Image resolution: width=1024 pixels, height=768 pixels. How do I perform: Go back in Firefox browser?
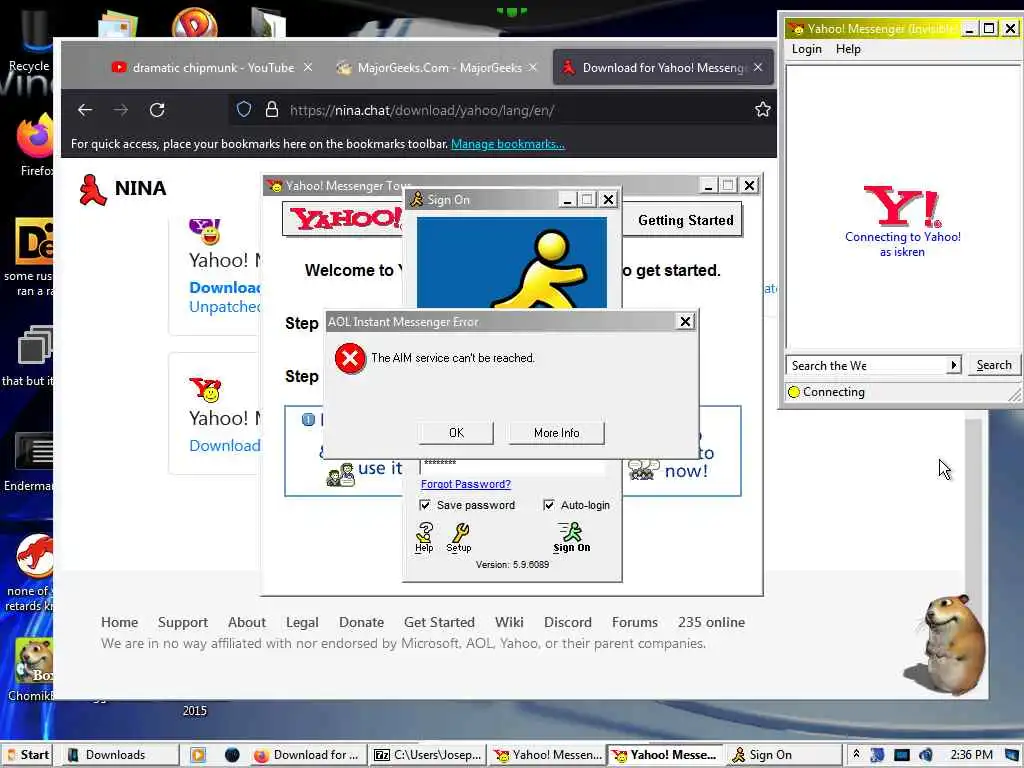(x=85, y=110)
